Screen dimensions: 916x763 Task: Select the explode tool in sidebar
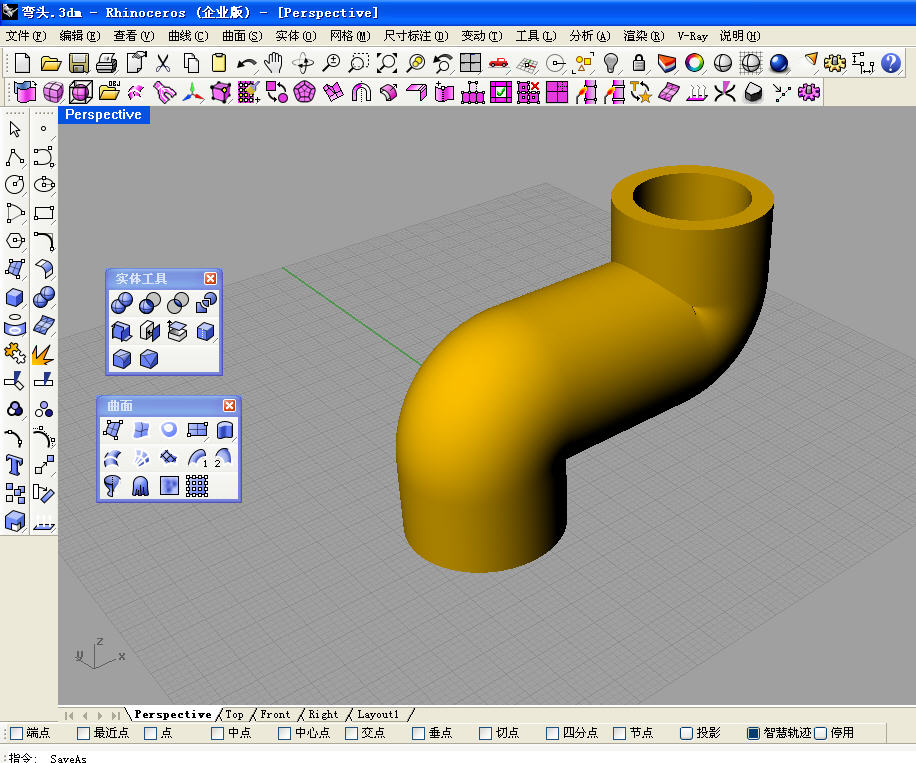point(44,353)
